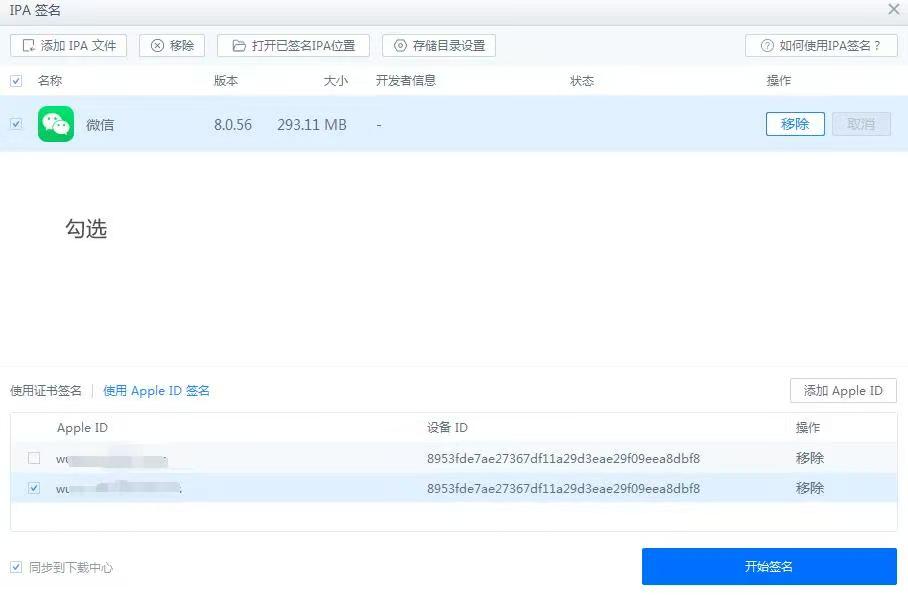
Task: Click 移除 button in the WeChat row
Action: pyautogui.click(x=795, y=123)
